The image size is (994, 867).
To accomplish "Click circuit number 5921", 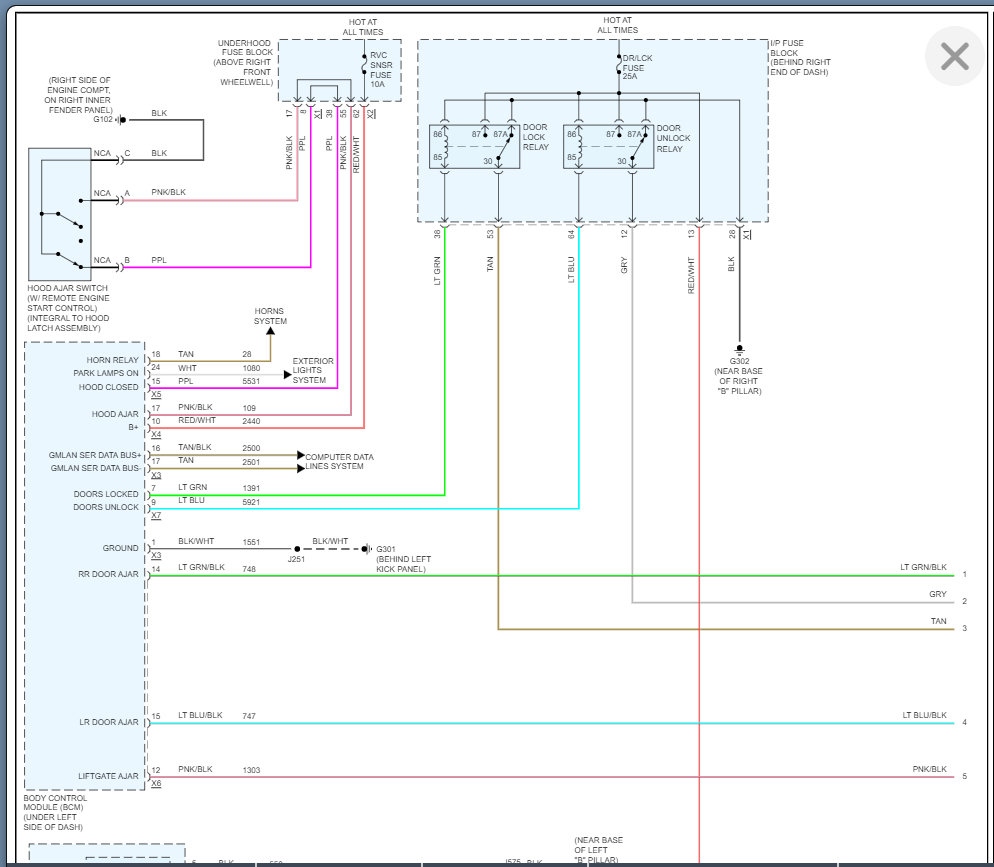I will [251, 502].
